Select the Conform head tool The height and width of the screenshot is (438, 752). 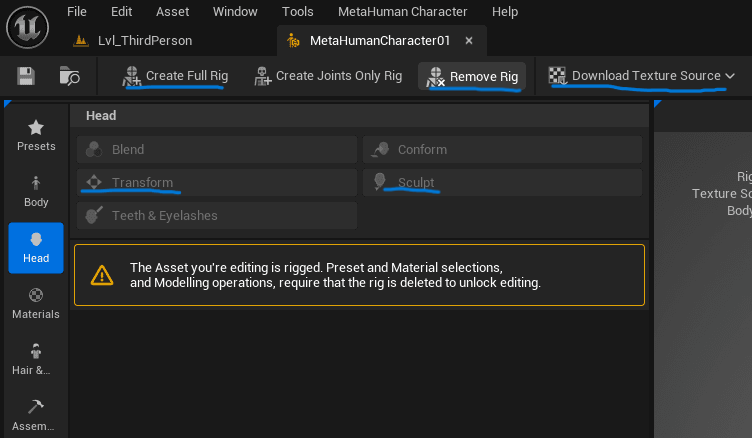pyautogui.click(x=502, y=150)
